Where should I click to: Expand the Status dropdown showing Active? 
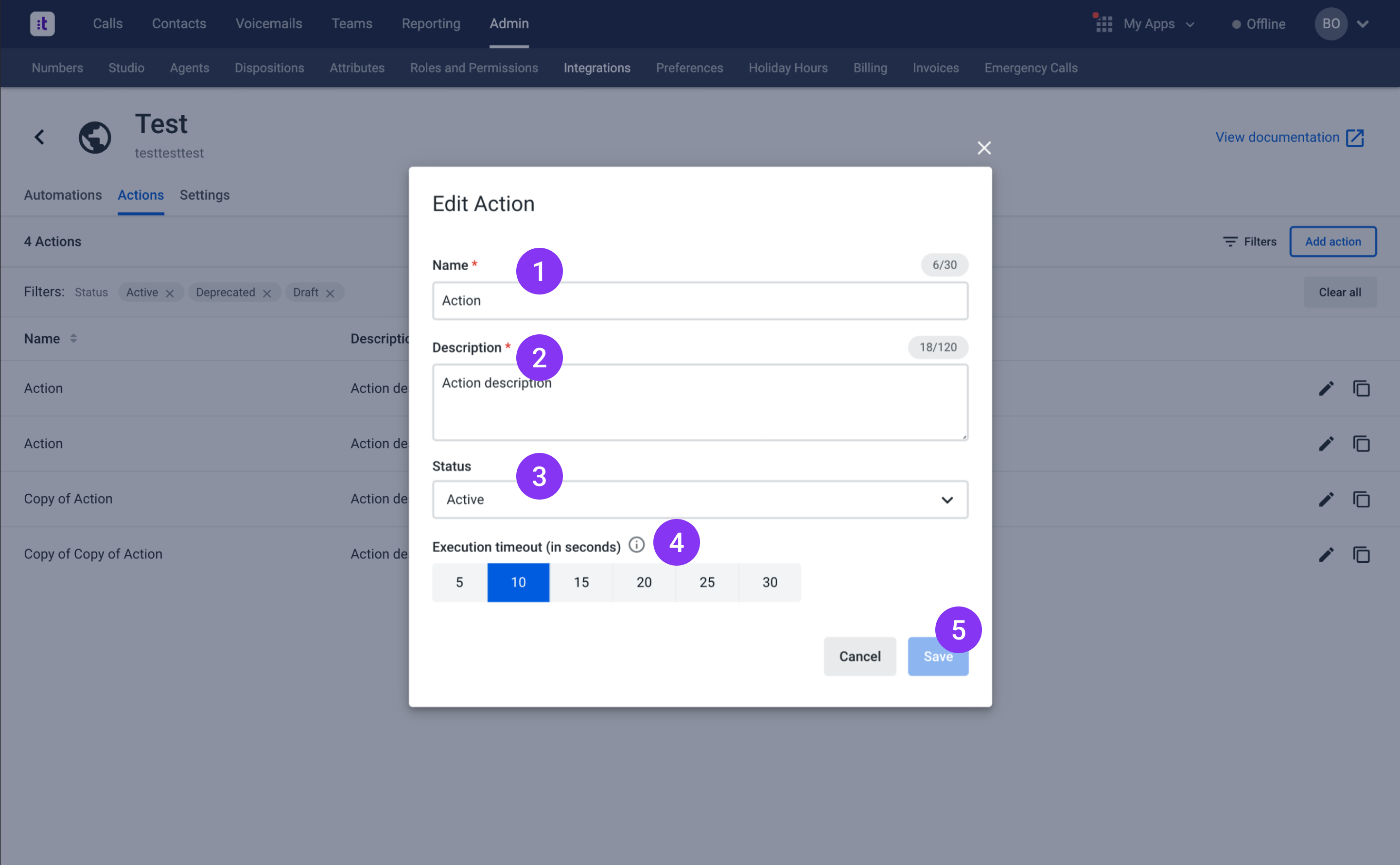[700, 500]
